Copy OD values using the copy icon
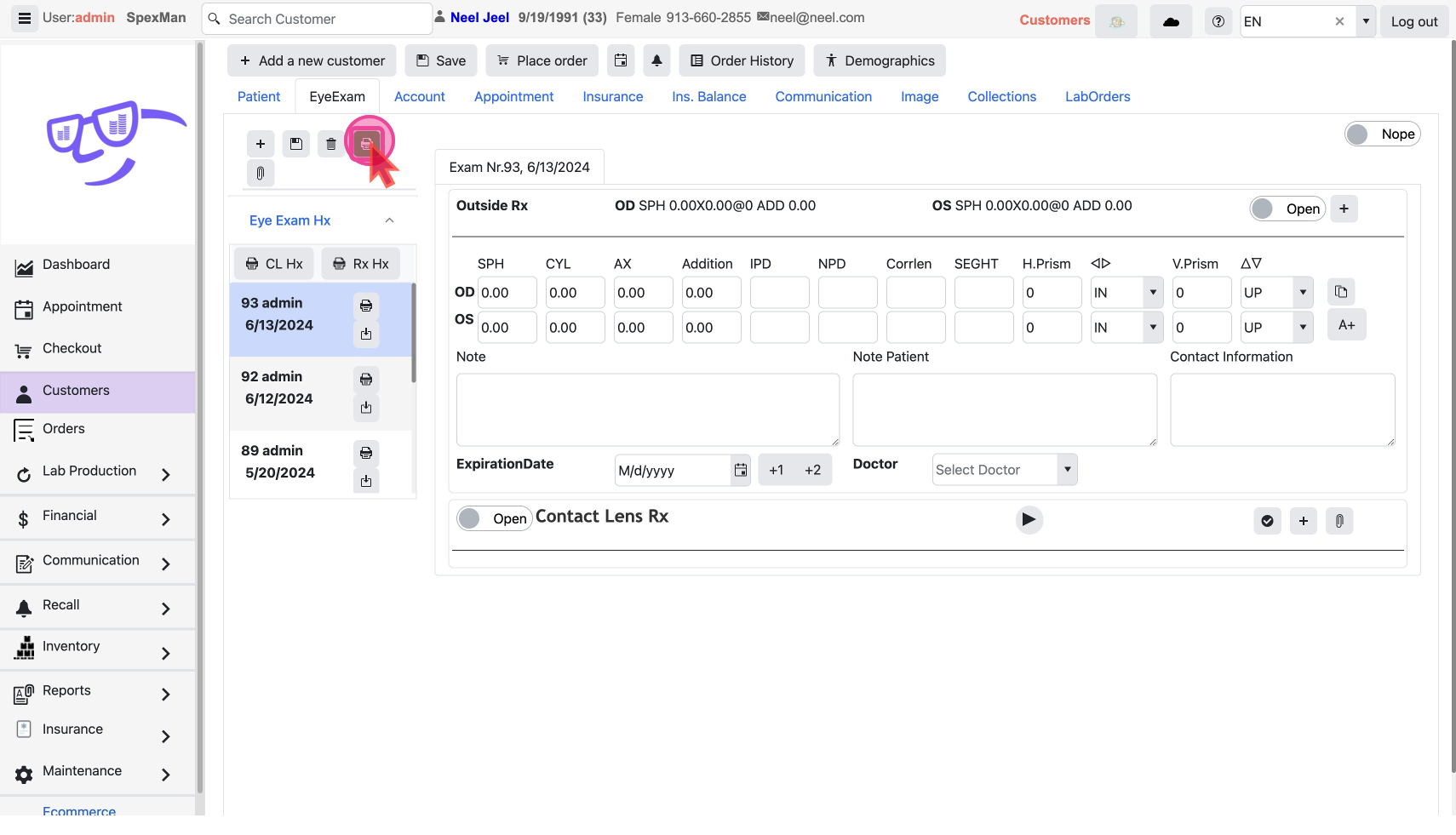1456x835 pixels. [x=1341, y=292]
